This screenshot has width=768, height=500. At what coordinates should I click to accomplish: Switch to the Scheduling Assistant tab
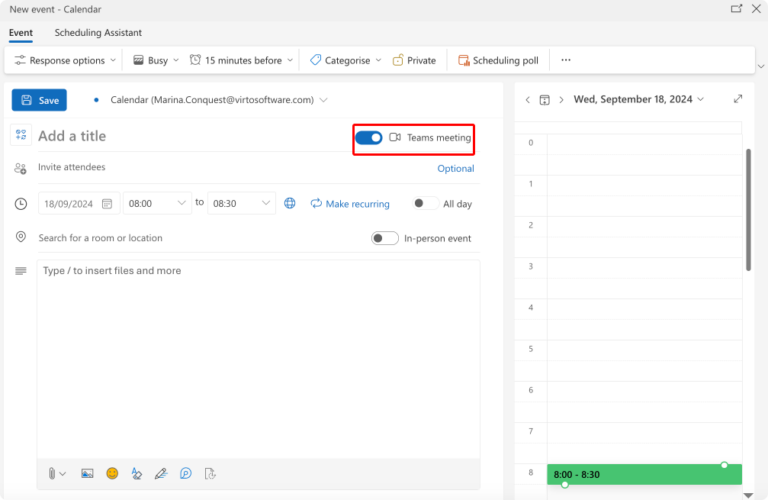point(98,33)
